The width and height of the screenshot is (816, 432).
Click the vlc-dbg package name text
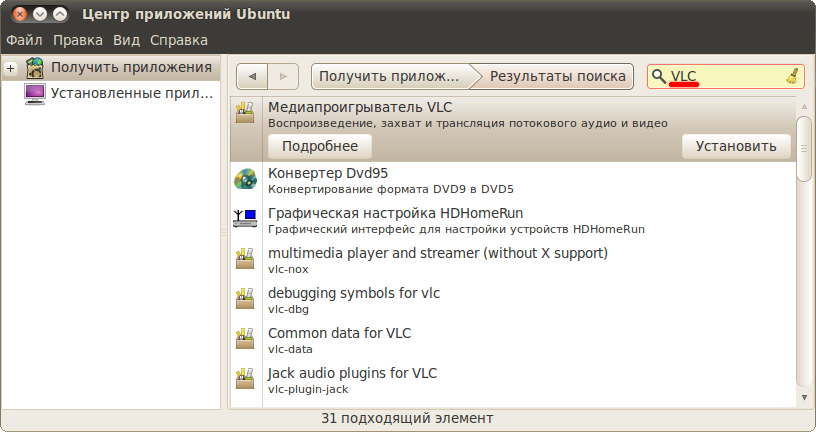288,310
